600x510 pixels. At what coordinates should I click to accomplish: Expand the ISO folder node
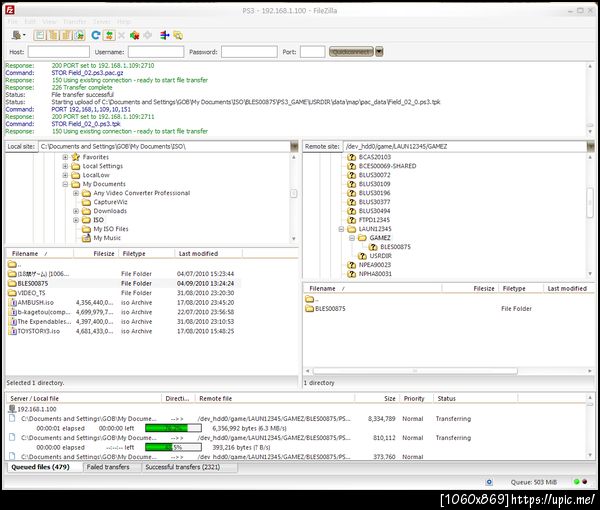(x=76, y=220)
